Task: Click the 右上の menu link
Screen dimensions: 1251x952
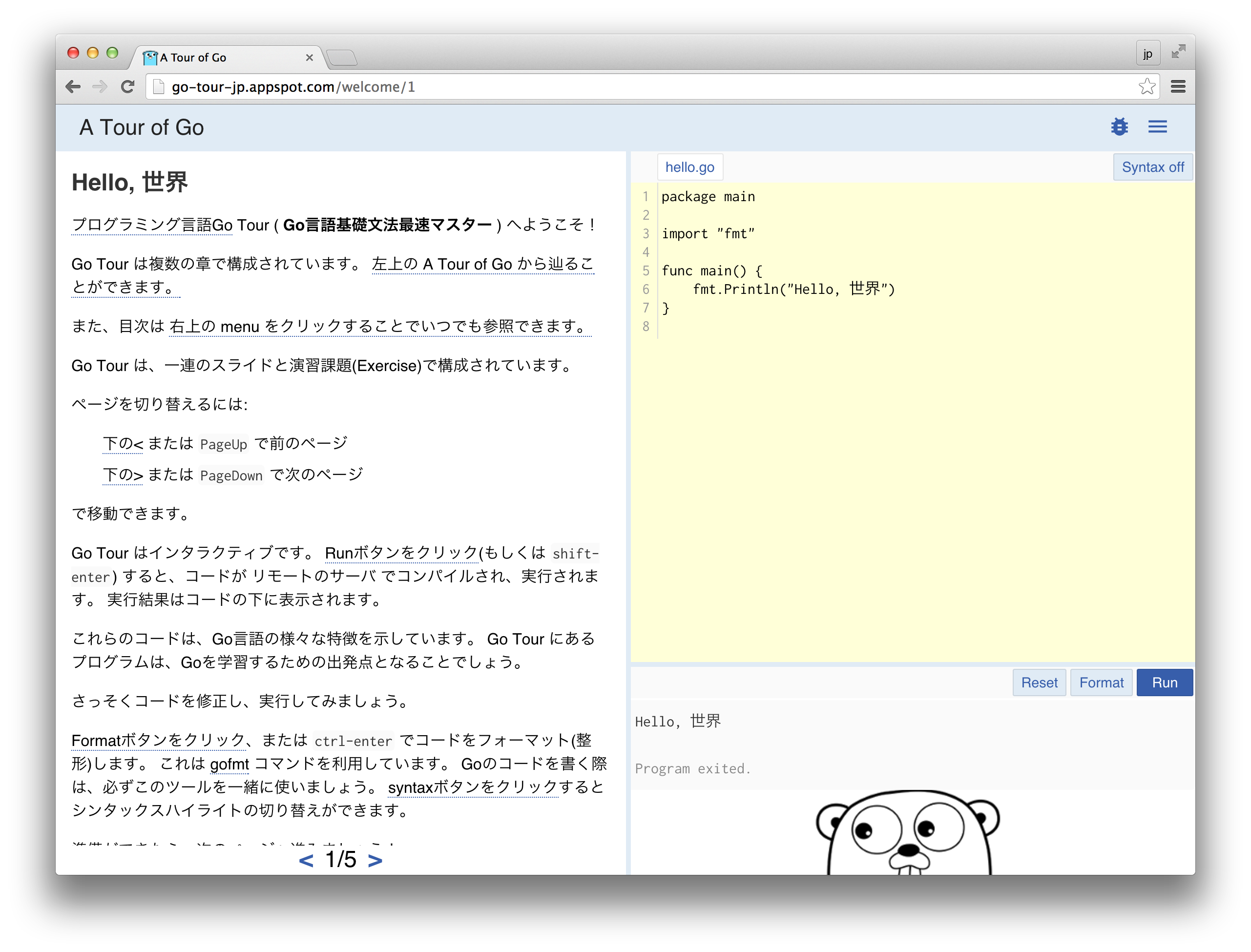Action: coord(380,327)
